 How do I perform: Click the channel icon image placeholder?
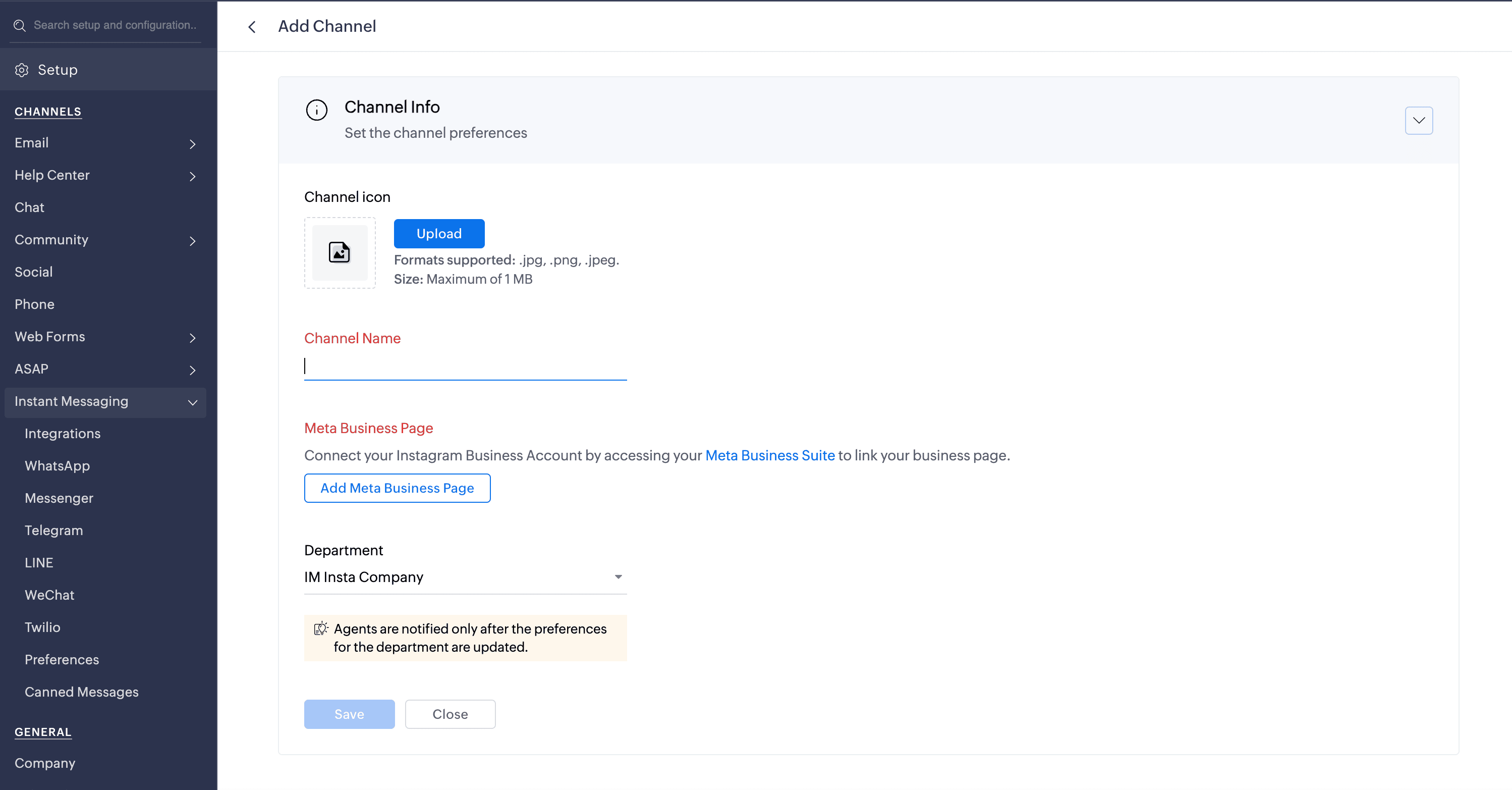tap(339, 252)
